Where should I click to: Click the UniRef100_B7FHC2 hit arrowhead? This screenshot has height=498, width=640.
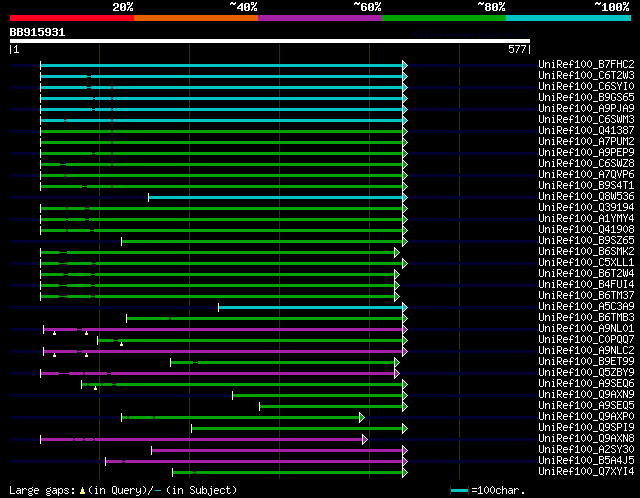405,65
